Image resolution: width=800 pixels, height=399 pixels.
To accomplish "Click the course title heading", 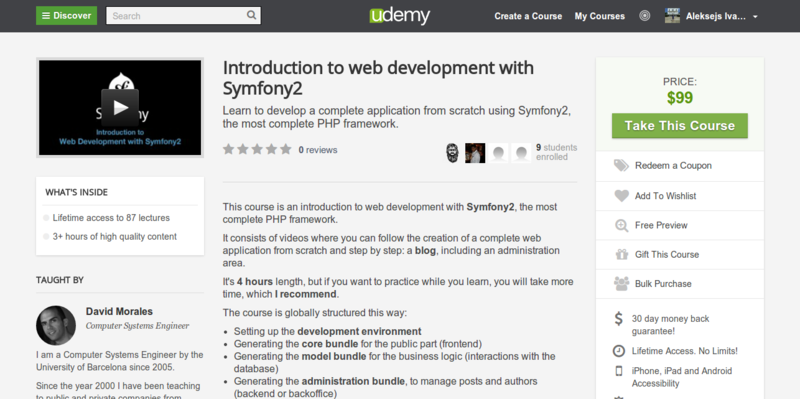I will point(378,78).
